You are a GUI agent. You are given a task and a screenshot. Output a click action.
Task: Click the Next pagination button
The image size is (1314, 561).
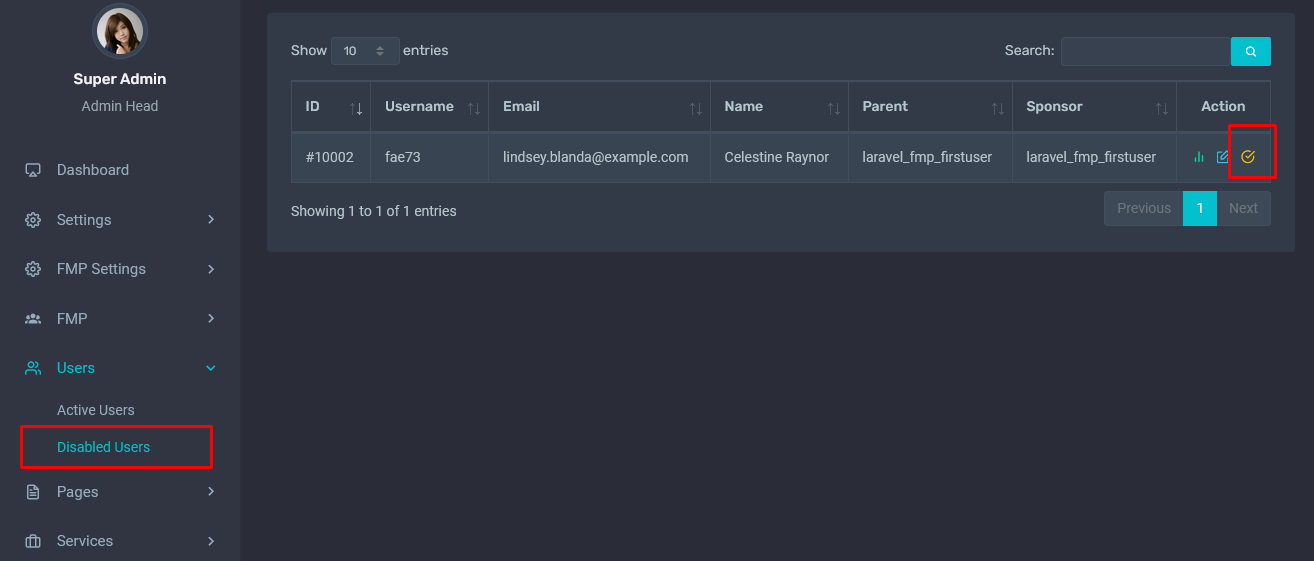click(1243, 209)
